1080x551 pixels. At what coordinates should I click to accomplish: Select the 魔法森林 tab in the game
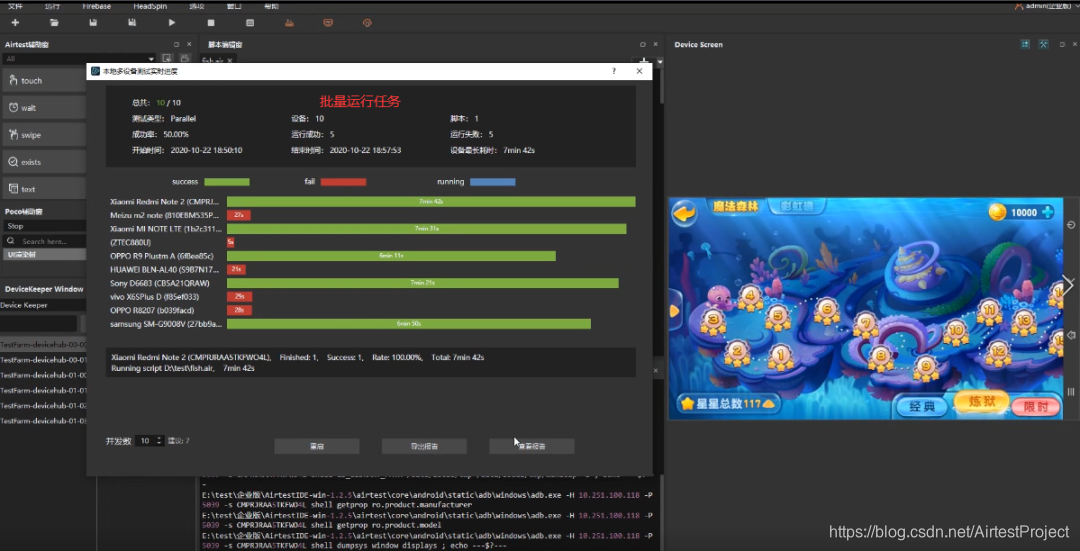coord(735,207)
